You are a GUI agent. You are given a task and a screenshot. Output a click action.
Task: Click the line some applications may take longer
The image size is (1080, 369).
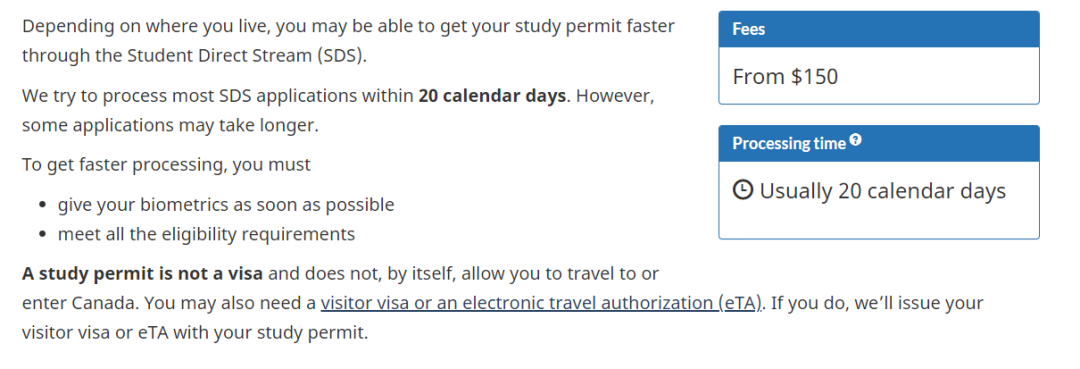[x=171, y=126]
